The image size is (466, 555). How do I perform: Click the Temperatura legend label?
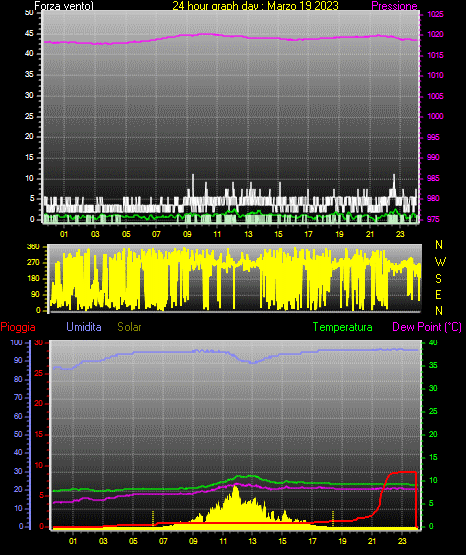pyautogui.click(x=343, y=327)
